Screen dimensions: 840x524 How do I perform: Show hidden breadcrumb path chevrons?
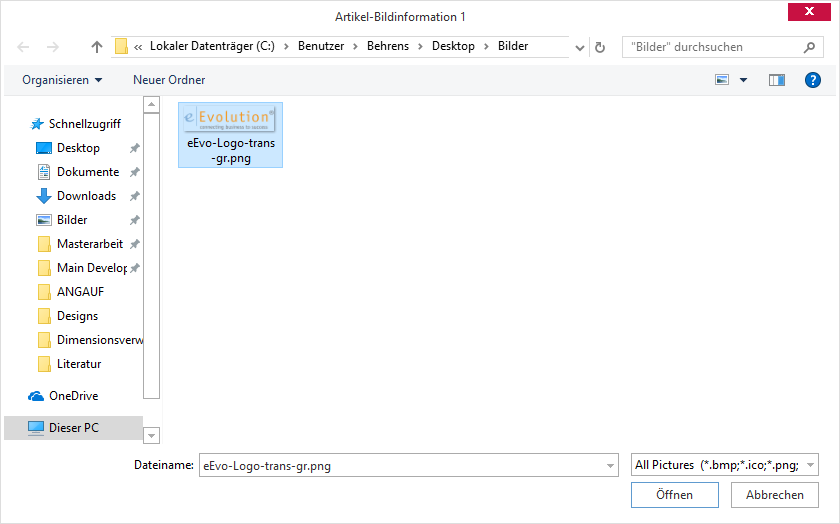[x=138, y=47]
